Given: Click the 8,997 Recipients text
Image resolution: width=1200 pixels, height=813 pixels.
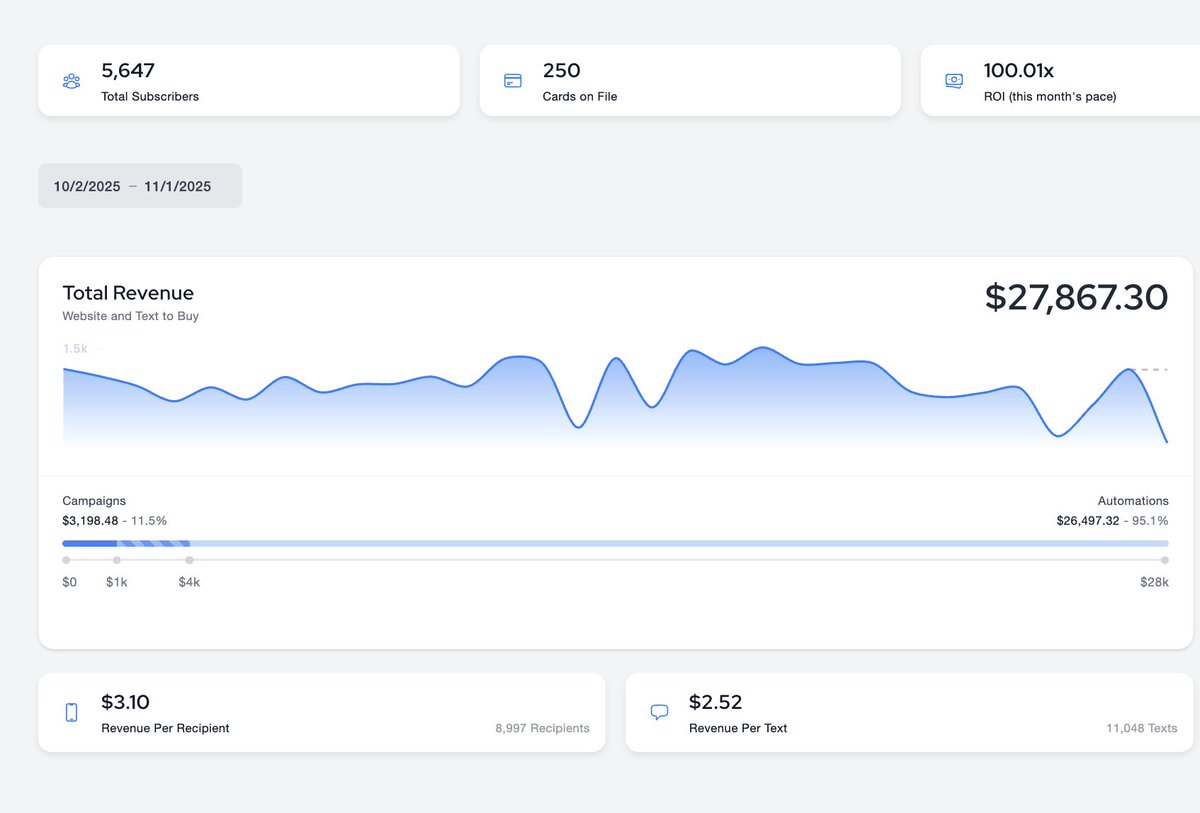Looking at the screenshot, I should click(x=542, y=728).
